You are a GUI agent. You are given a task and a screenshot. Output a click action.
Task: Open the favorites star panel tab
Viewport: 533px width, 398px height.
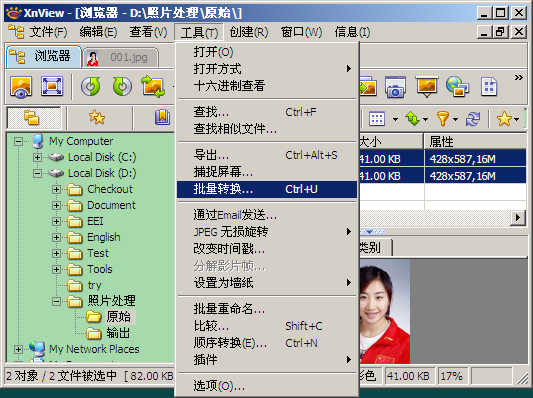click(97, 117)
